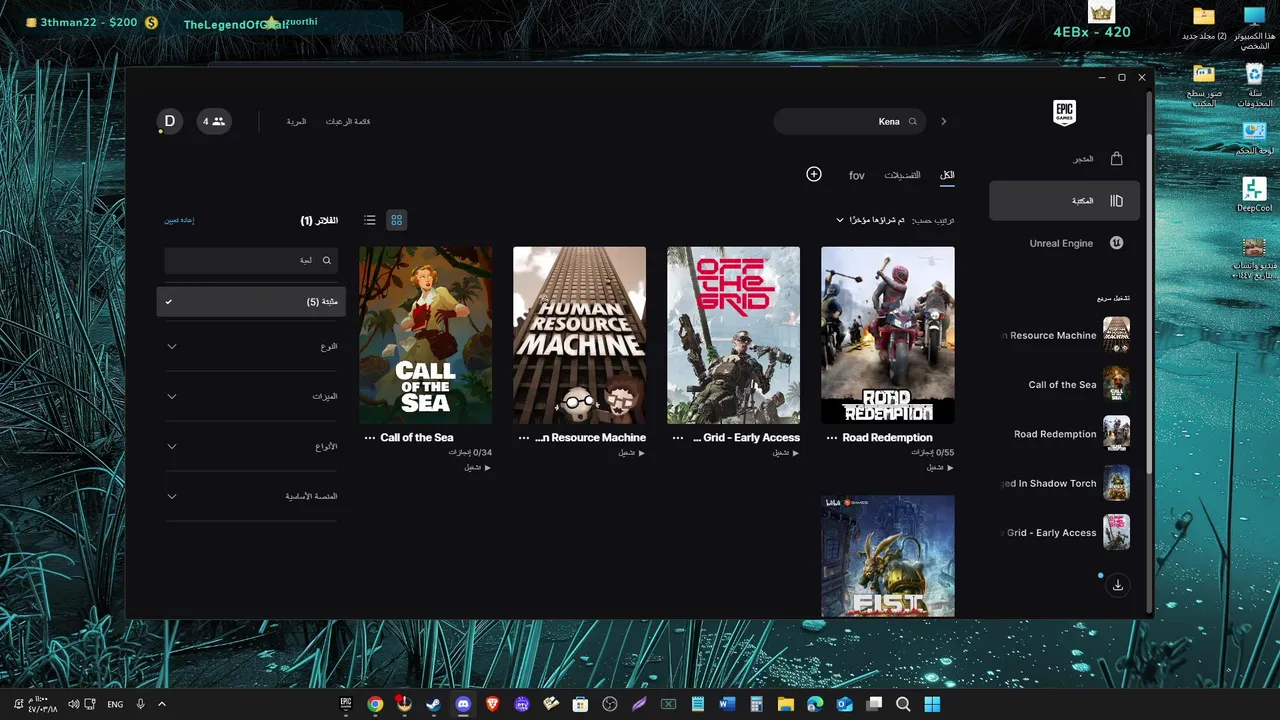Viewport: 1280px width, 720px height.
Task: Open the Call of the Sea cover art
Action: point(426,335)
